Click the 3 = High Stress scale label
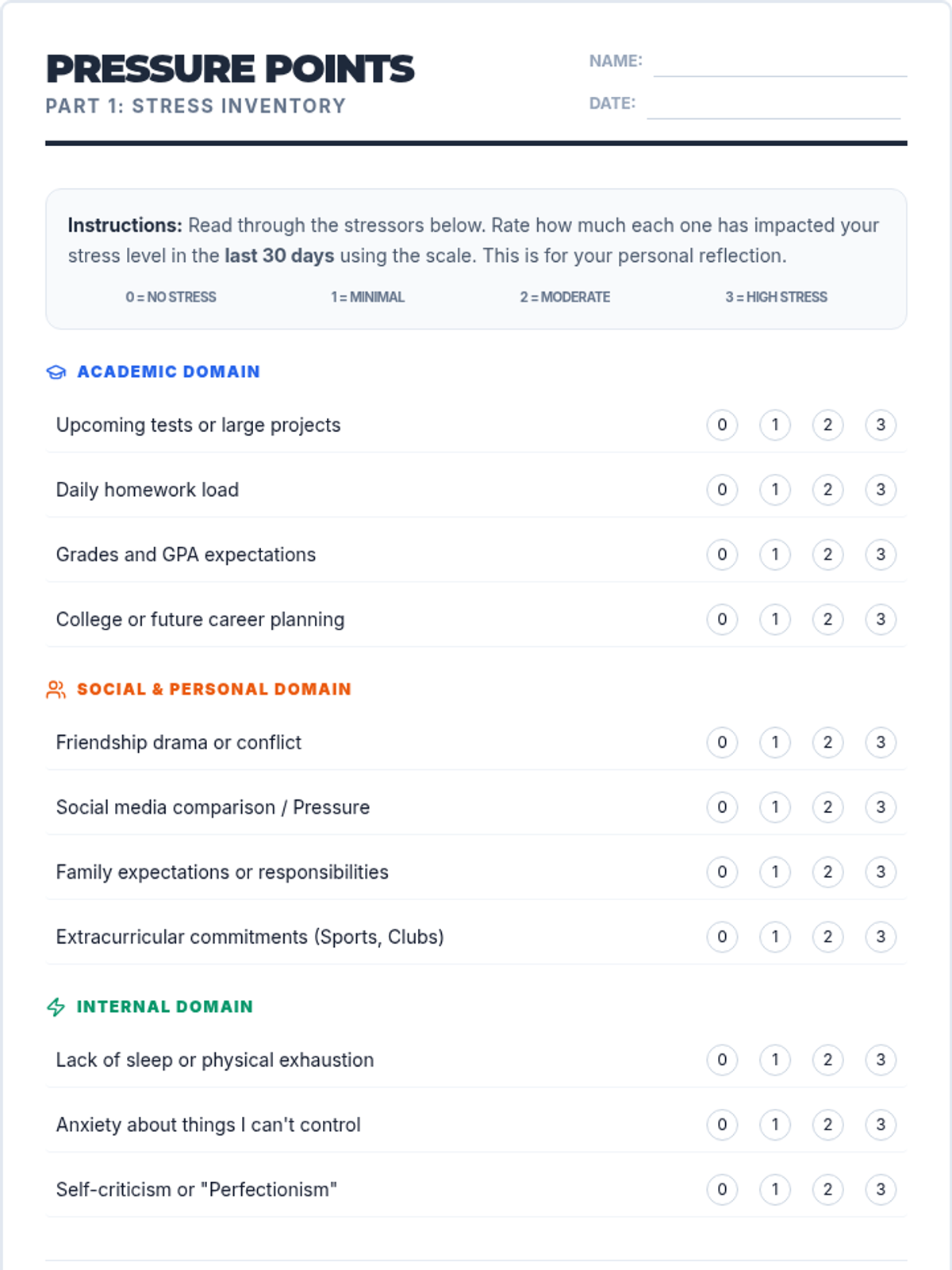The image size is (952, 1270). click(776, 297)
